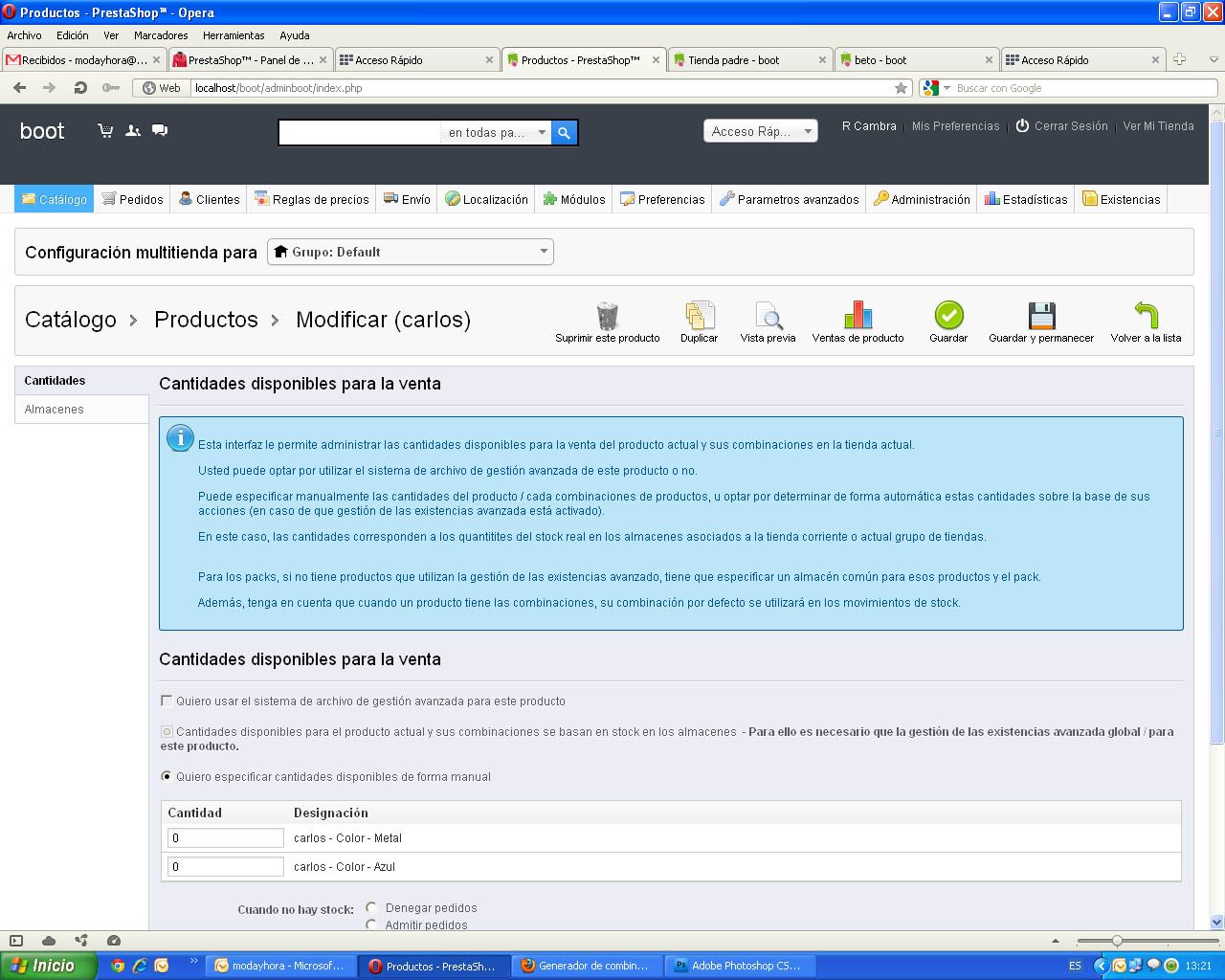Screen dimensions: 1225x980
Task: Switch to the 'Tienda padre - boot' browser tab
Action: pos(750,59)
